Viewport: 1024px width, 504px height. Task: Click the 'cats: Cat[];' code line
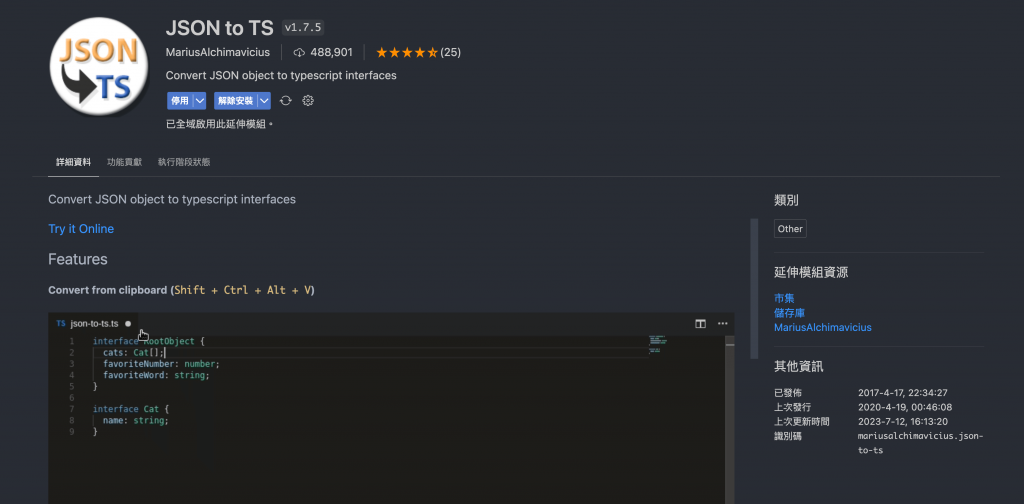click(135, 353)
